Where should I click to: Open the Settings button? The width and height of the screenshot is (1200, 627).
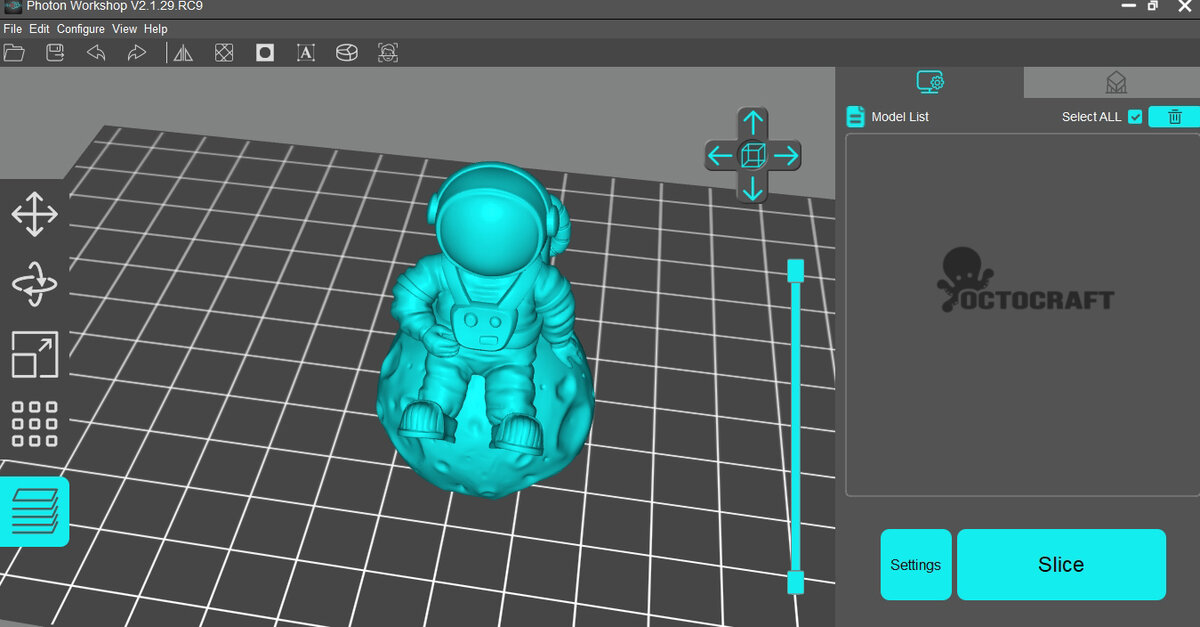click(916, 565)
